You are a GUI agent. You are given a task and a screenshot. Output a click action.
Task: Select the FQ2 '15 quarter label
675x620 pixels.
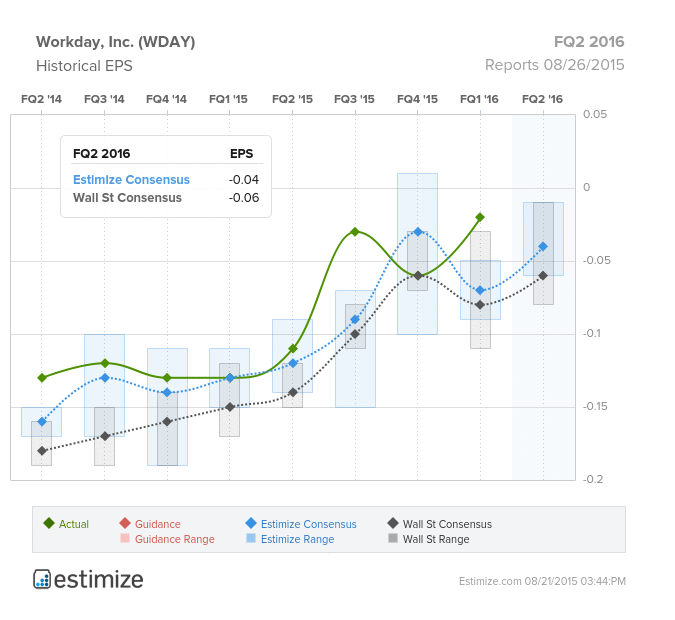tap(292, 99)
